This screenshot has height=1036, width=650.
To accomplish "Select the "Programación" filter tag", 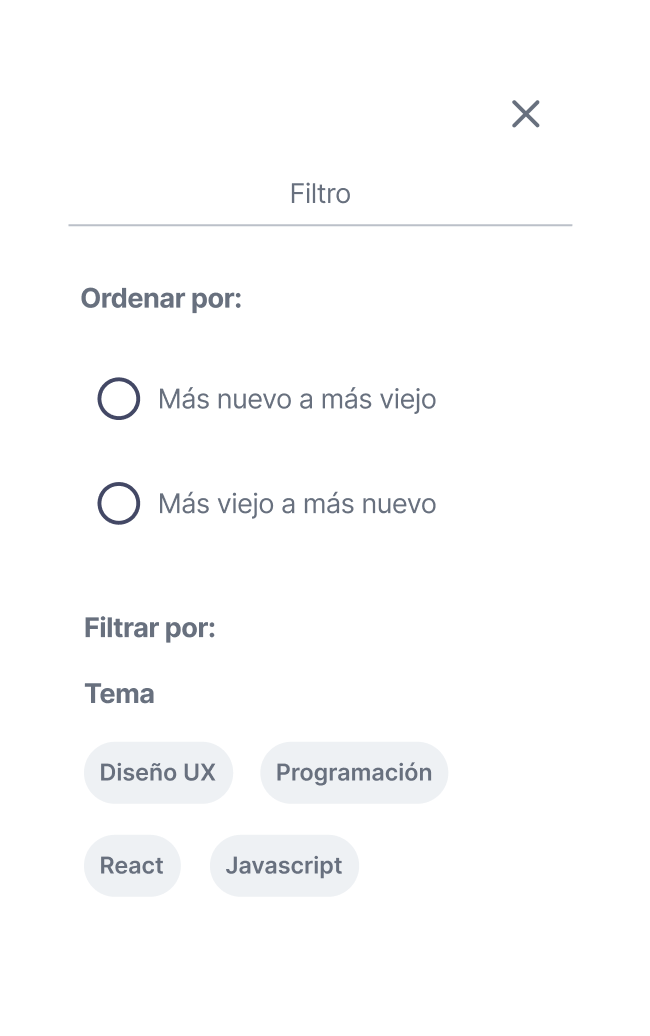I will 354,772.
